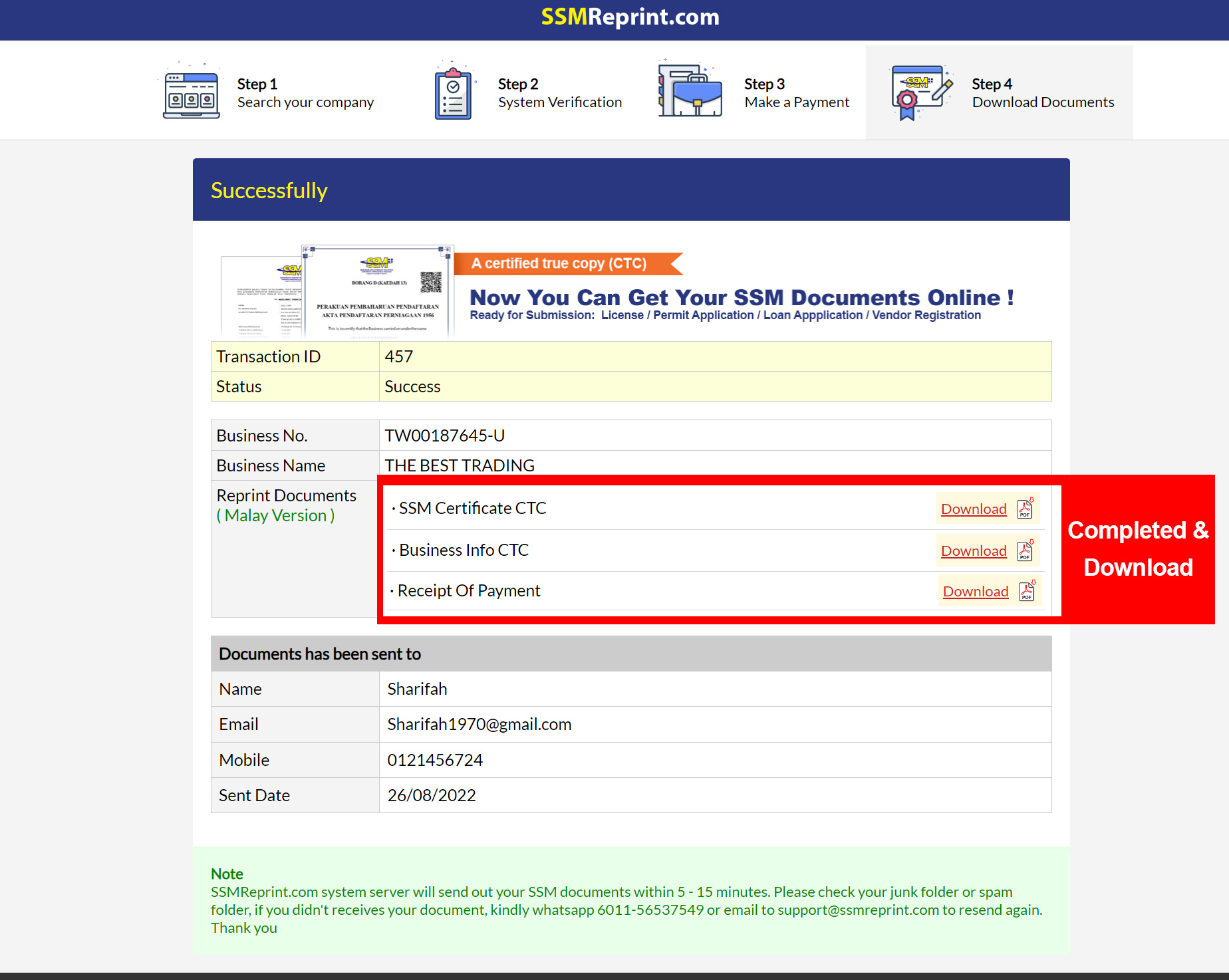Click the SSMReprint.com site logo
This screenshot has width=1229, height=980.
point(630,17)
